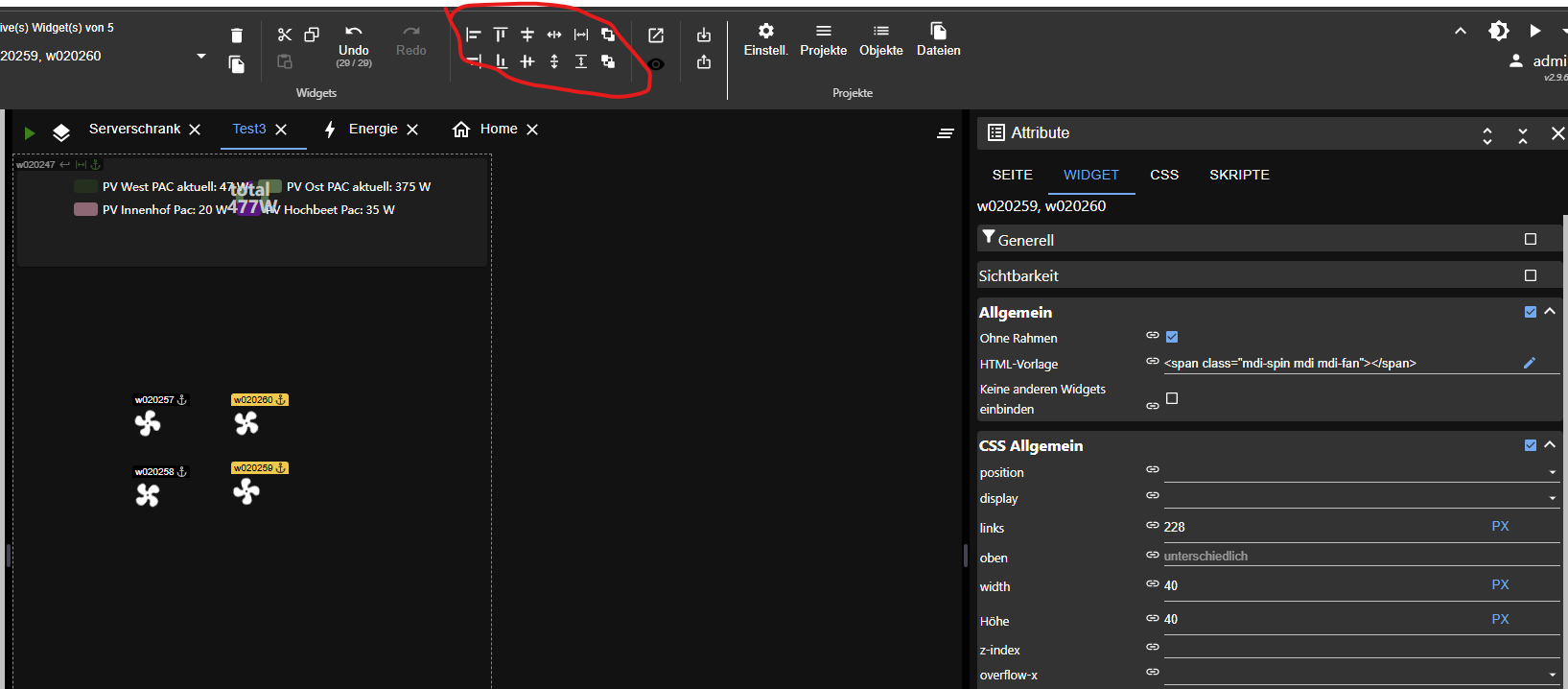Open the Einstell. settings gear

pyautogui.click(x=765, y=39)
